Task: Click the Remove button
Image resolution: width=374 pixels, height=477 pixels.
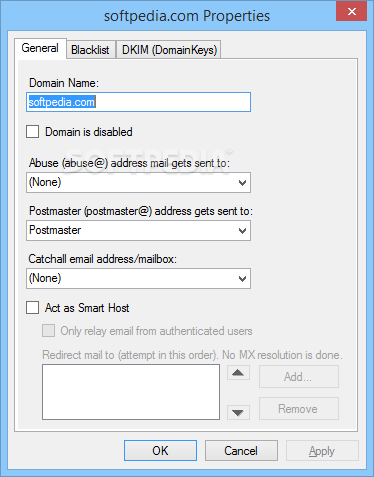Action: tap(299, 409)
